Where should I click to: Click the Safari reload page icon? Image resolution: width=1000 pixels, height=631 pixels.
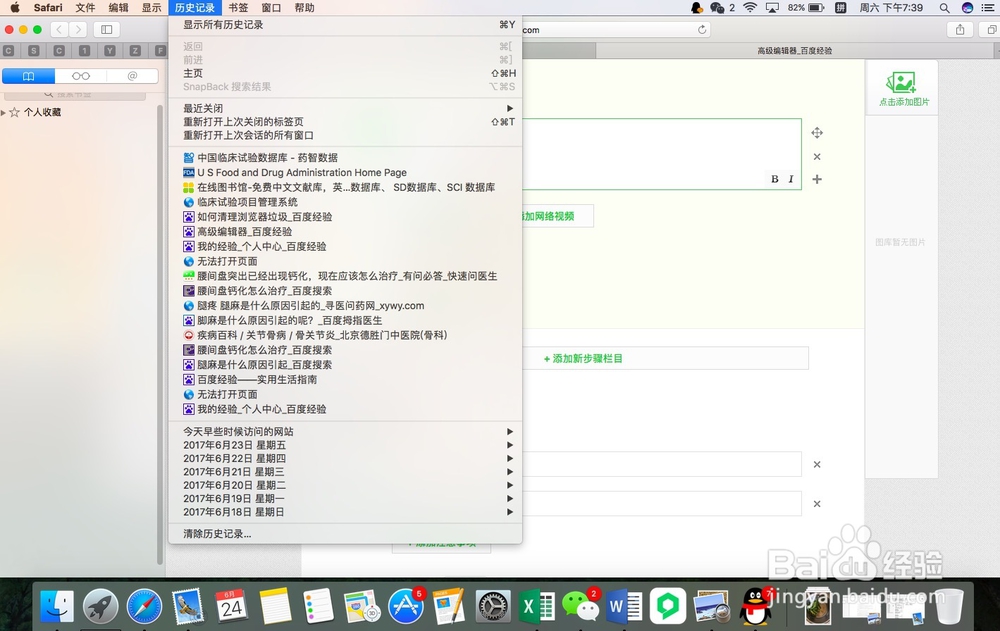(702, 29)
